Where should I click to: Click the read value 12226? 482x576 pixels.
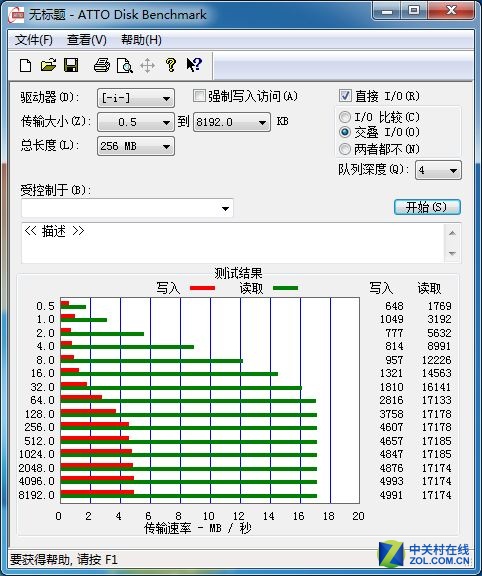point(436,360)
